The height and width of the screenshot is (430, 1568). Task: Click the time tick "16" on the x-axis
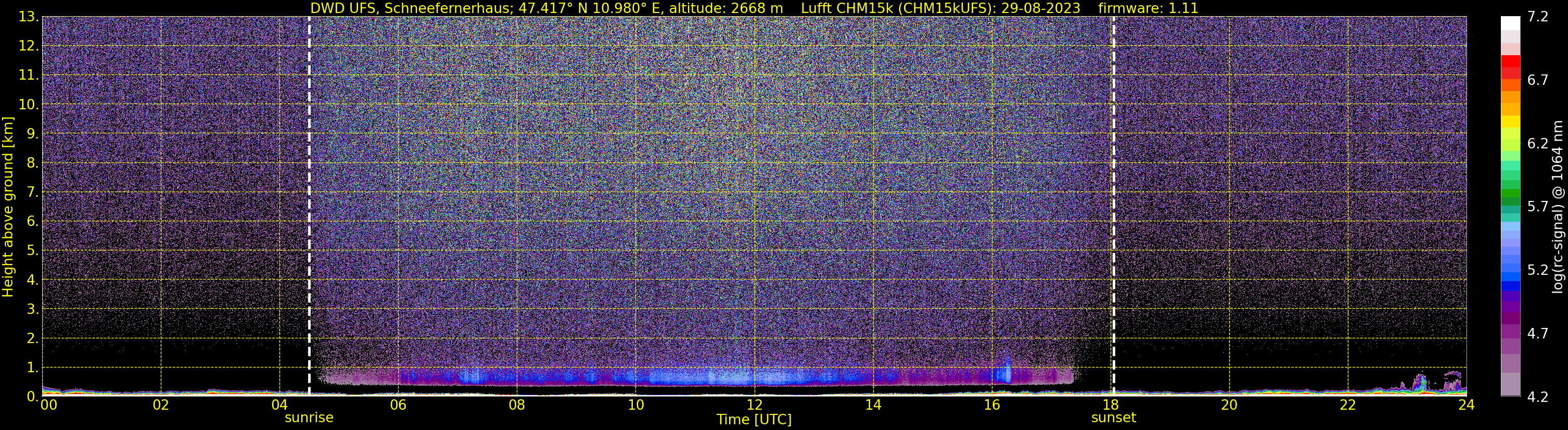[x=991, y=405]
